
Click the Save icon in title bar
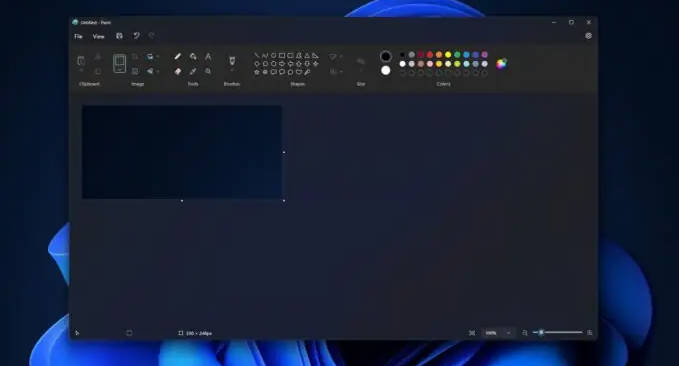tap(119, 36)
